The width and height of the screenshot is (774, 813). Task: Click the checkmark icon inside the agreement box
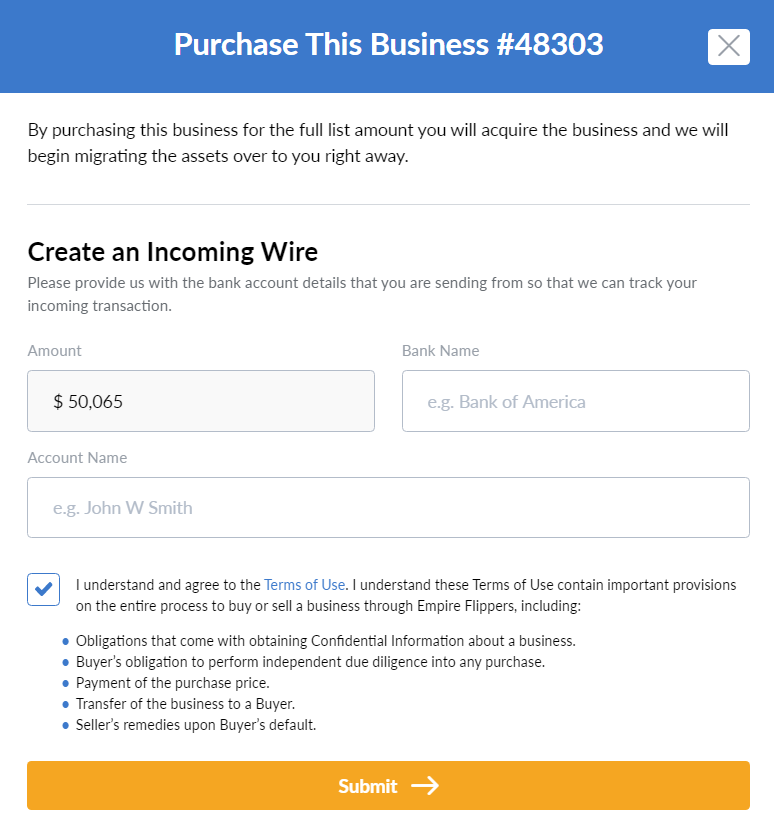pyautogui.click(x=43, y=589)
